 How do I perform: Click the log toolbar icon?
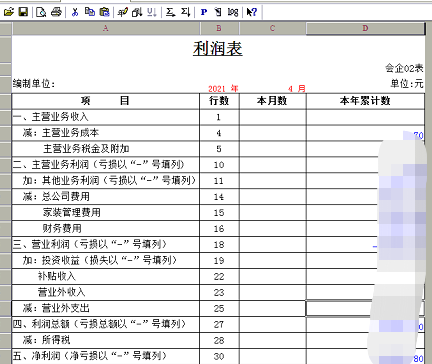click(233, 12)
